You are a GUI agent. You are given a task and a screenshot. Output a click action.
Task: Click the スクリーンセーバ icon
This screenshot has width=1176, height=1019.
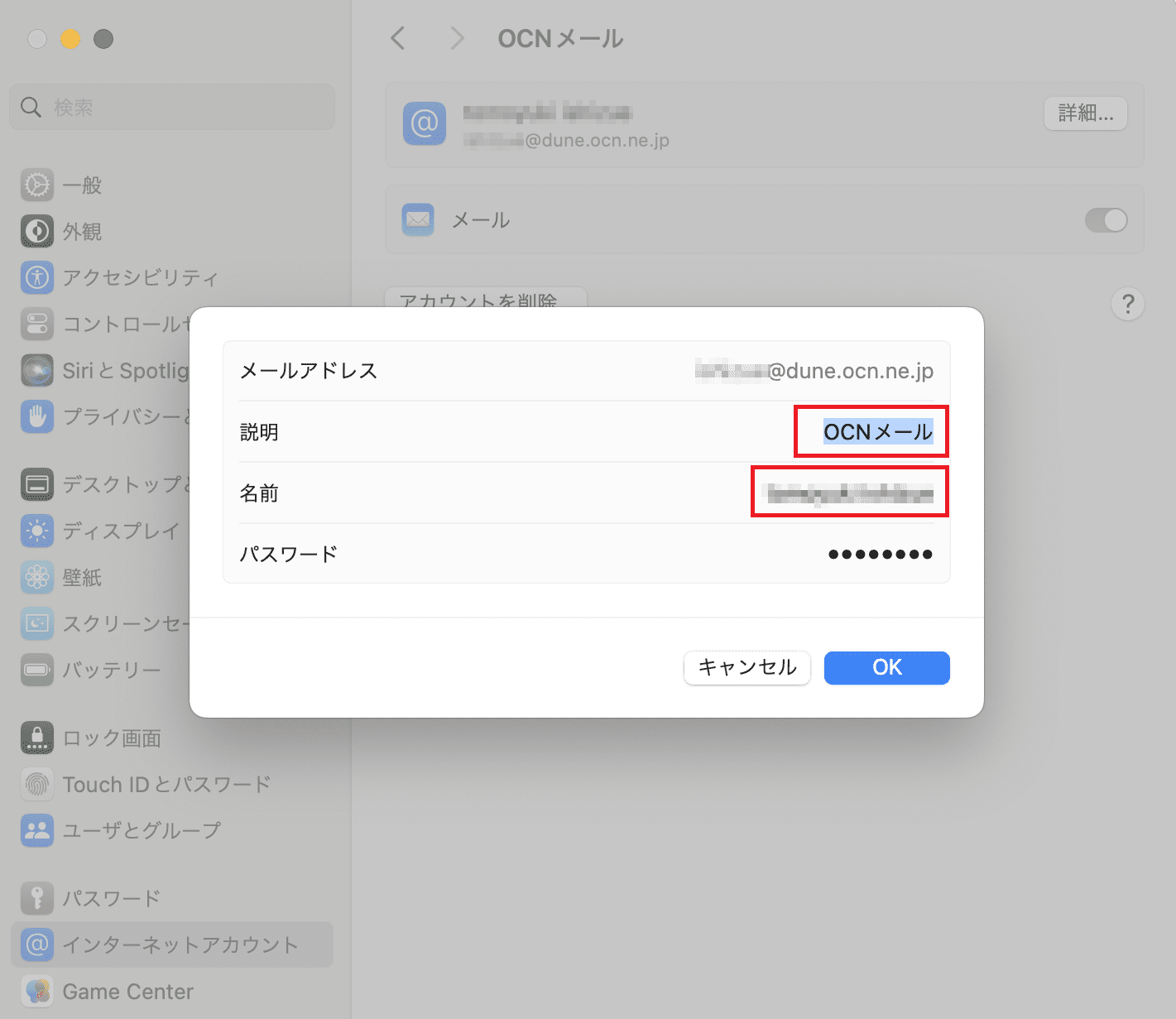[x=37, y=623]
